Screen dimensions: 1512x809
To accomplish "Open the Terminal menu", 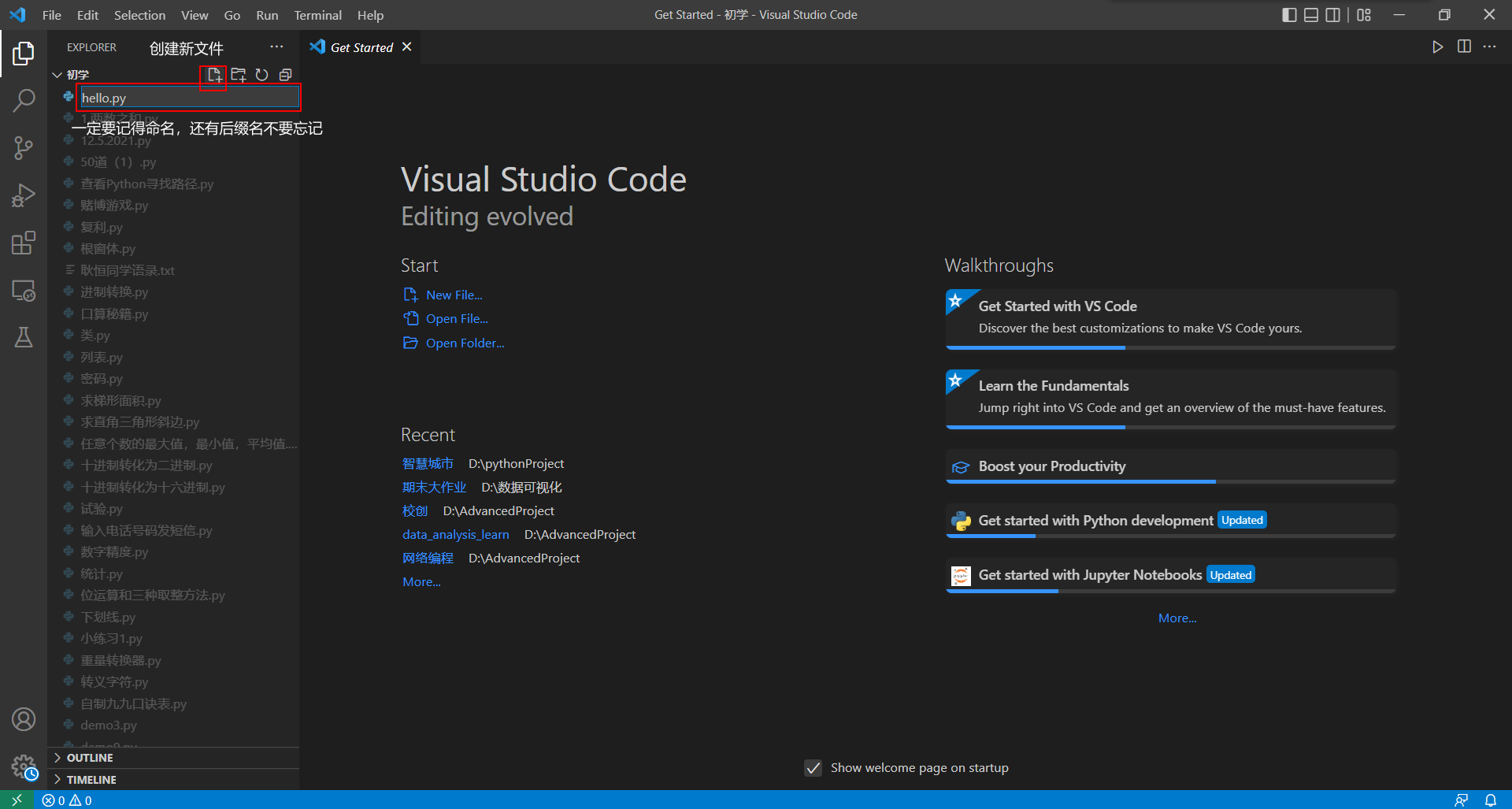I will click(317, 15).
